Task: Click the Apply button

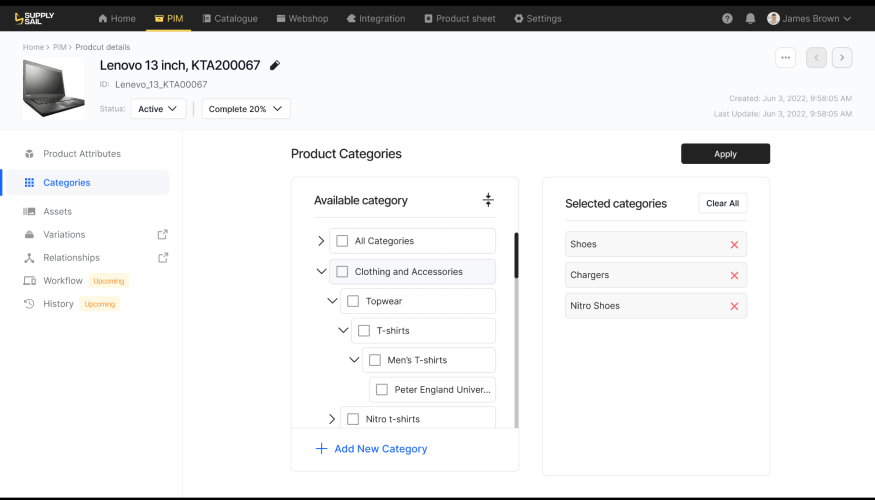Action: 725,154
